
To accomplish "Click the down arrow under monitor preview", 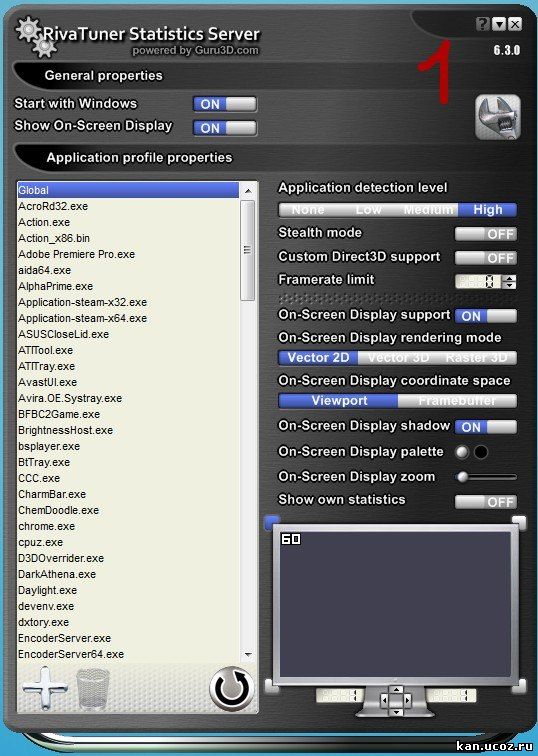I will coord(396,712).
